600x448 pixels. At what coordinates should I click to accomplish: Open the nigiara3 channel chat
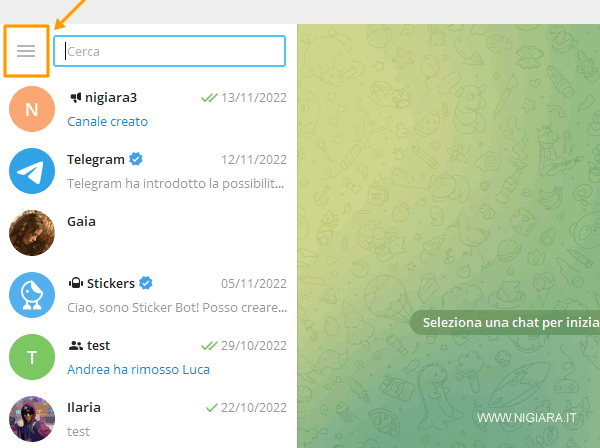click(x=148, y=109)
